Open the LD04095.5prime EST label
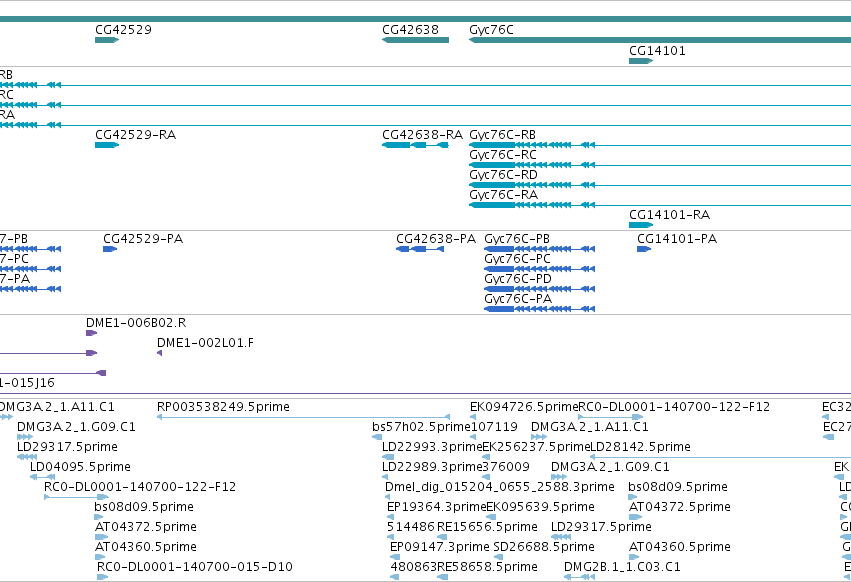Screen dimensions: 851x582 80,467
